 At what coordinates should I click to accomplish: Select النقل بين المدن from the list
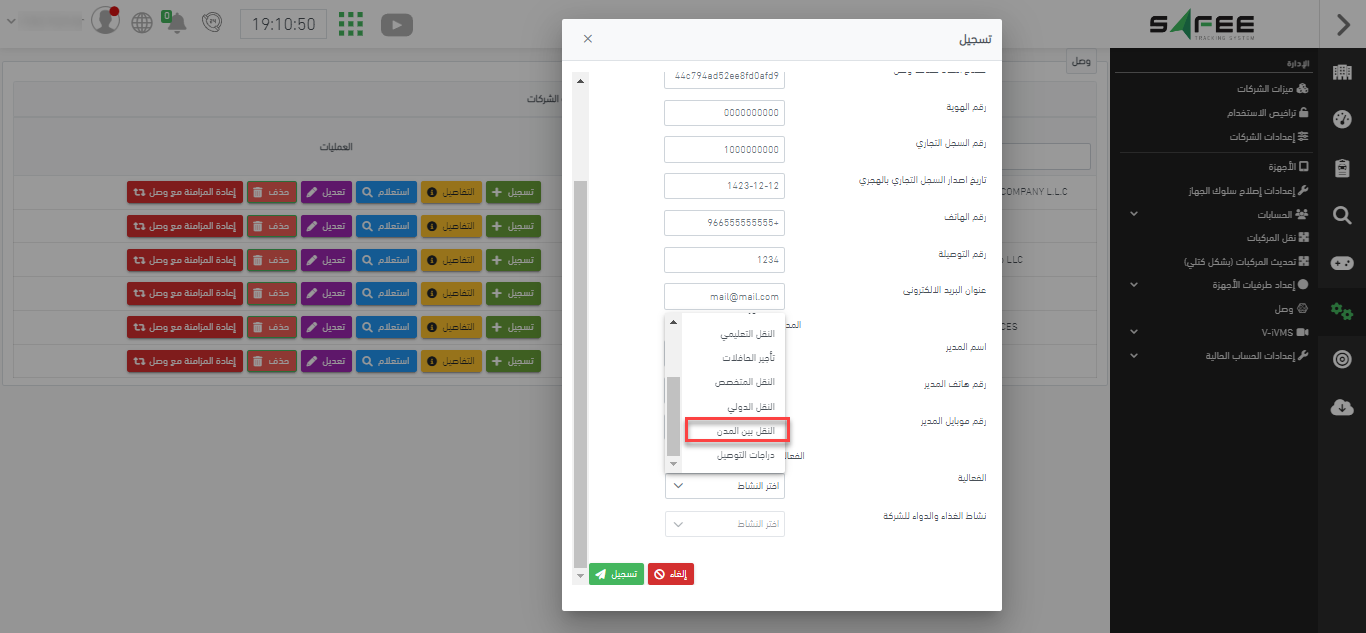point(737,430)
